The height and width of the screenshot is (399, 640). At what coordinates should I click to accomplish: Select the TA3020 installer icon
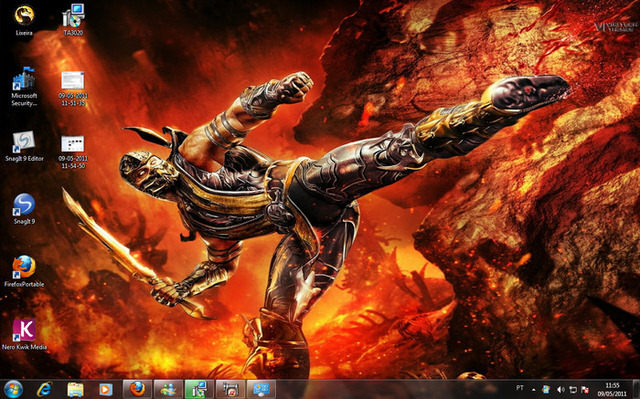[x=73, y=20]
